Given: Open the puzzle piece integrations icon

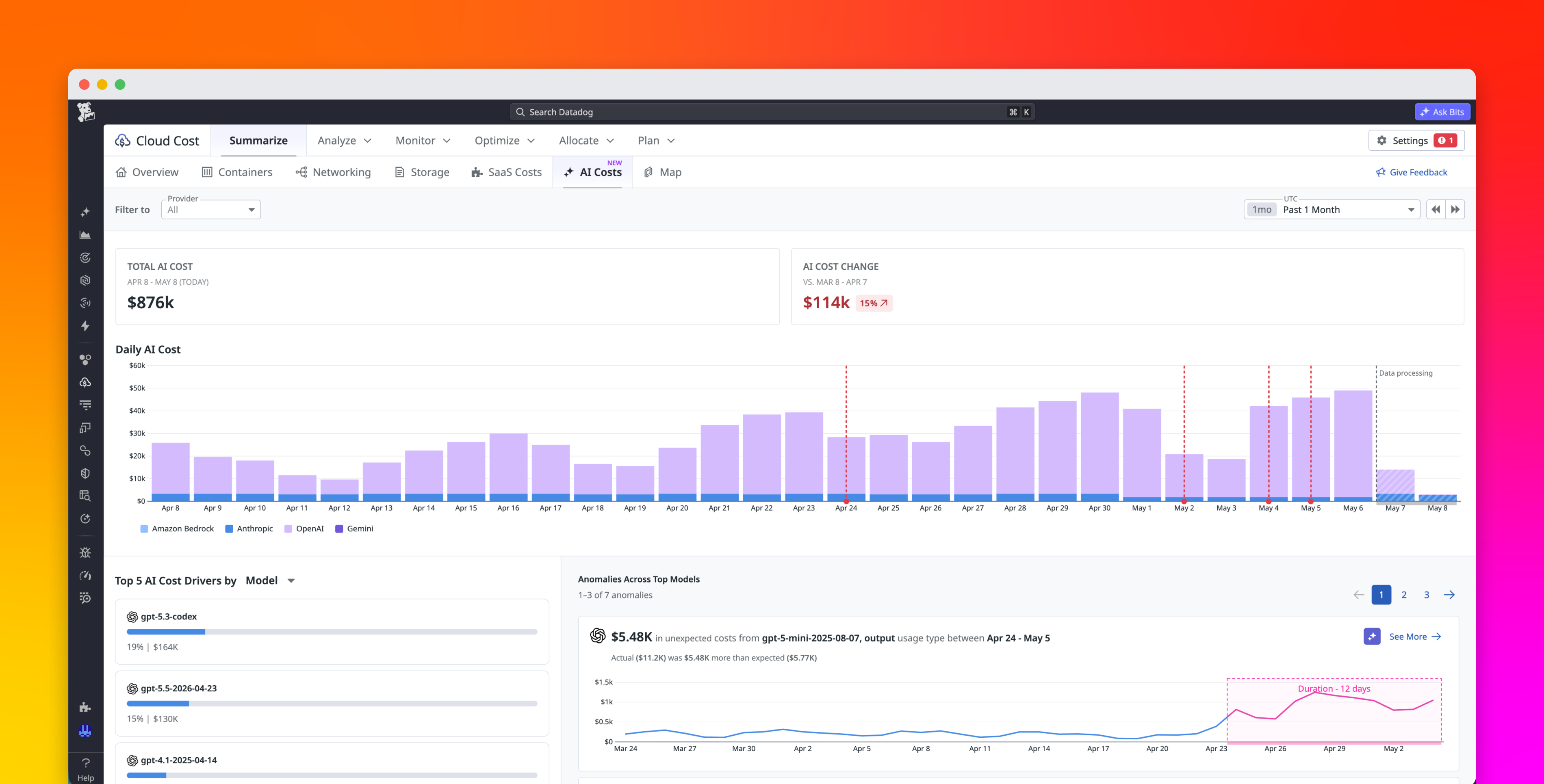Looking at the screenshot, I should click(x=85, y=707).
